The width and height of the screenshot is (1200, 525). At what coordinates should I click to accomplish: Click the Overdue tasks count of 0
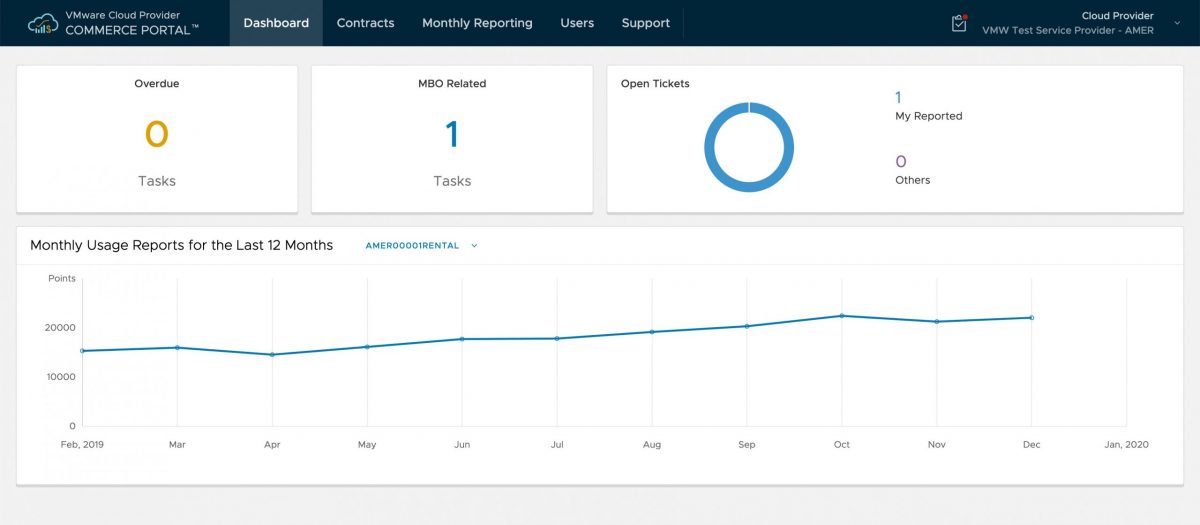[x=156, y=134]
